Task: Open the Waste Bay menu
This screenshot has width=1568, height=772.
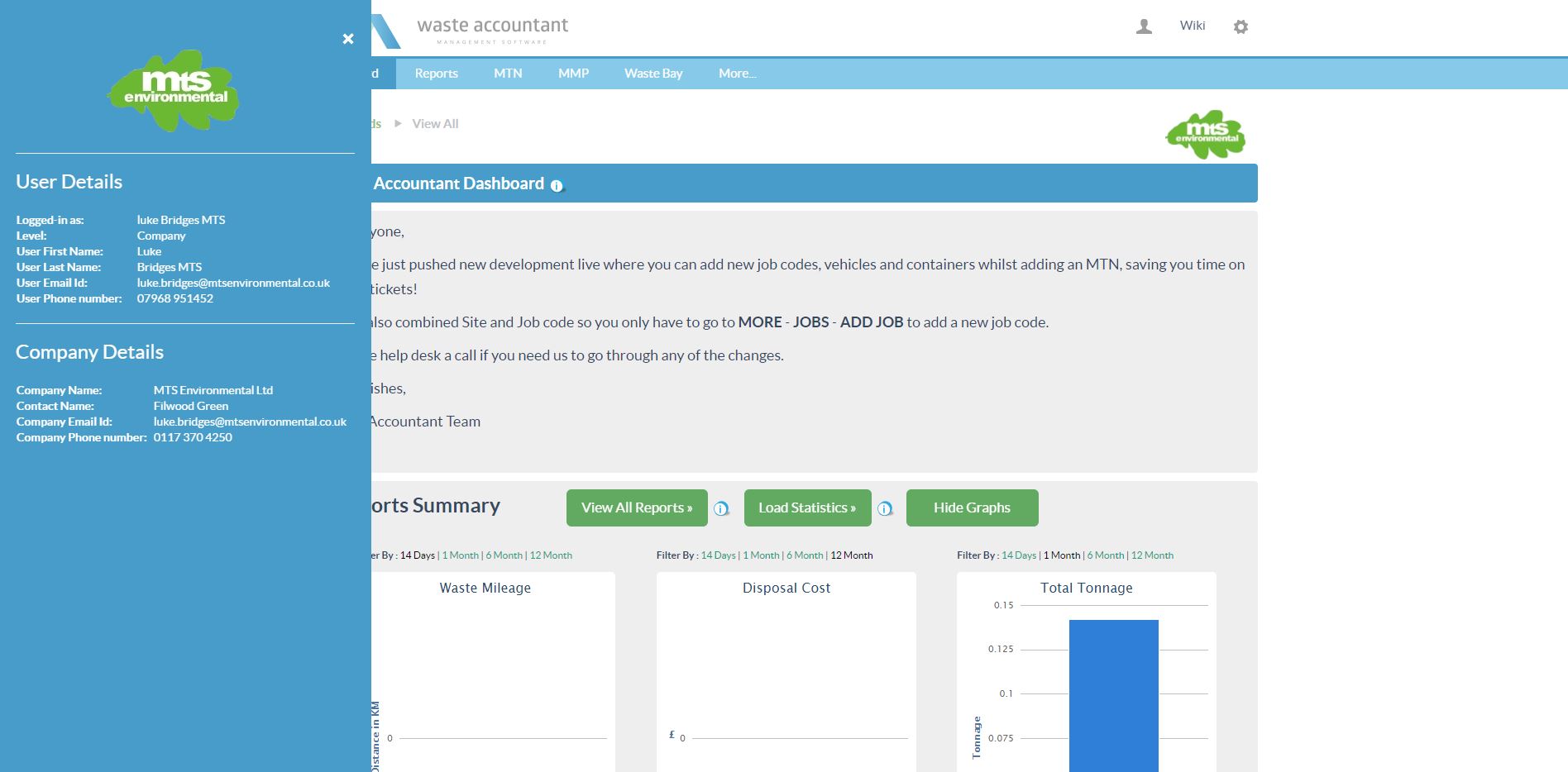Action: [x=653, y=74]
